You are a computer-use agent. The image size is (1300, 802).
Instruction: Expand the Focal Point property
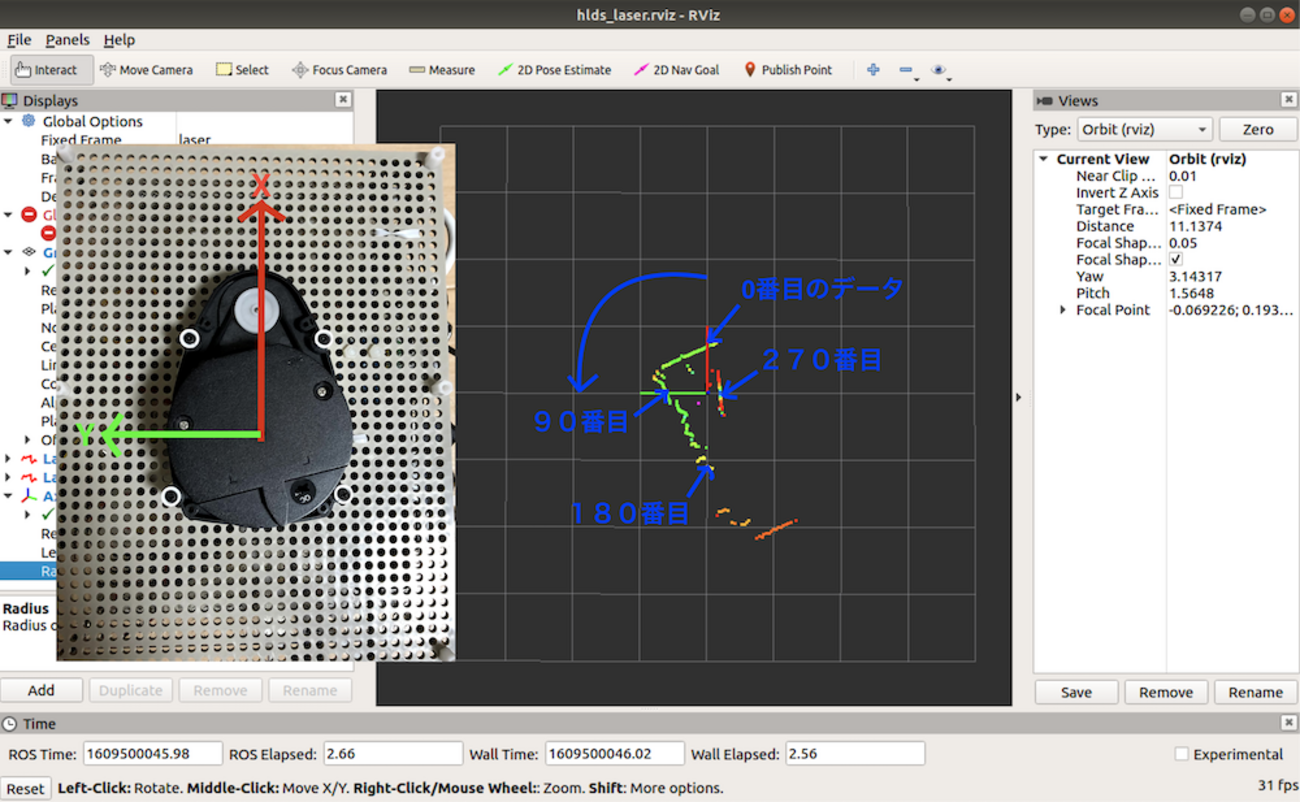coord(1063,310)
